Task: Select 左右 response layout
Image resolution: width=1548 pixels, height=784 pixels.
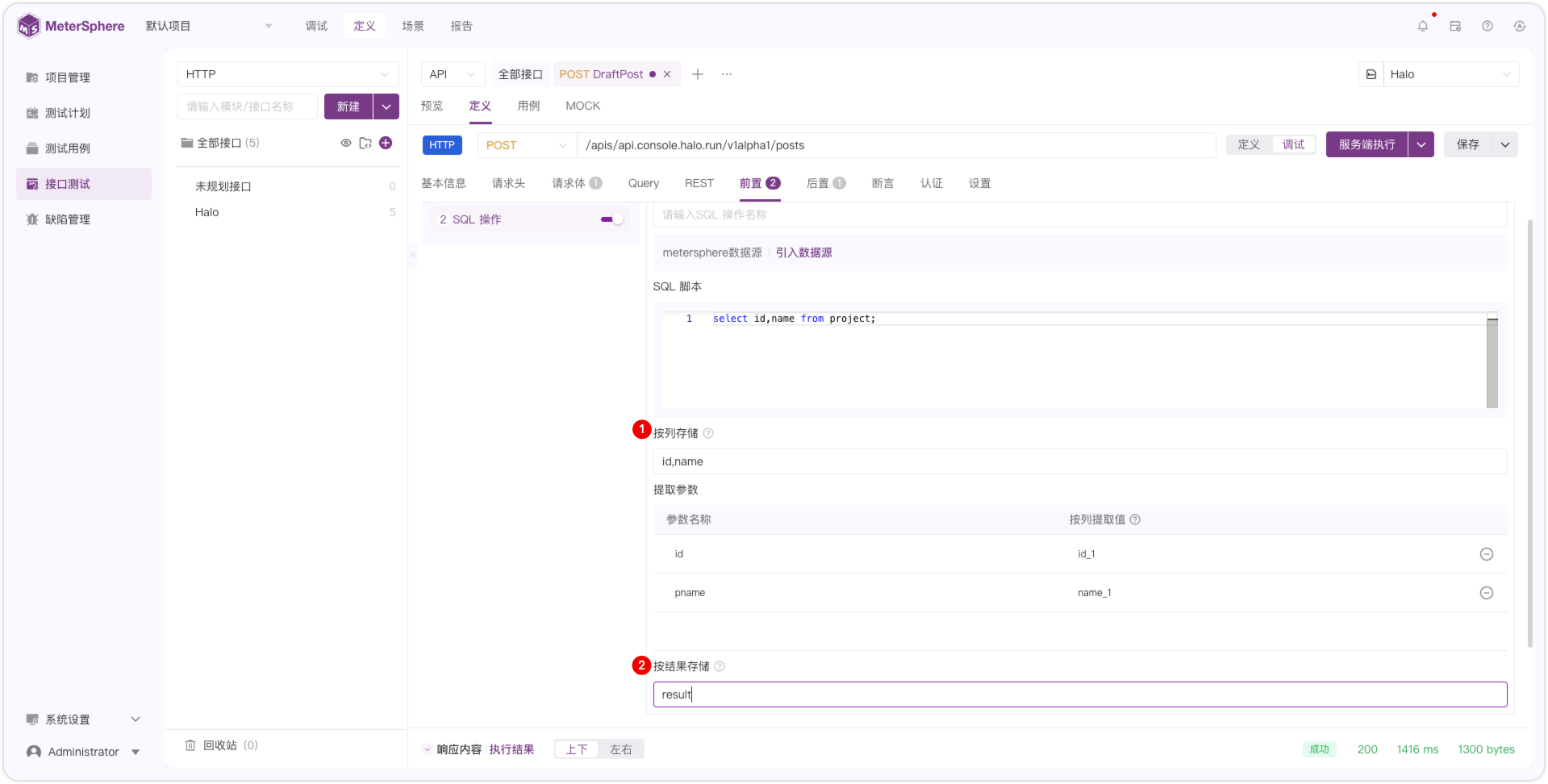Action: point(620,749)
